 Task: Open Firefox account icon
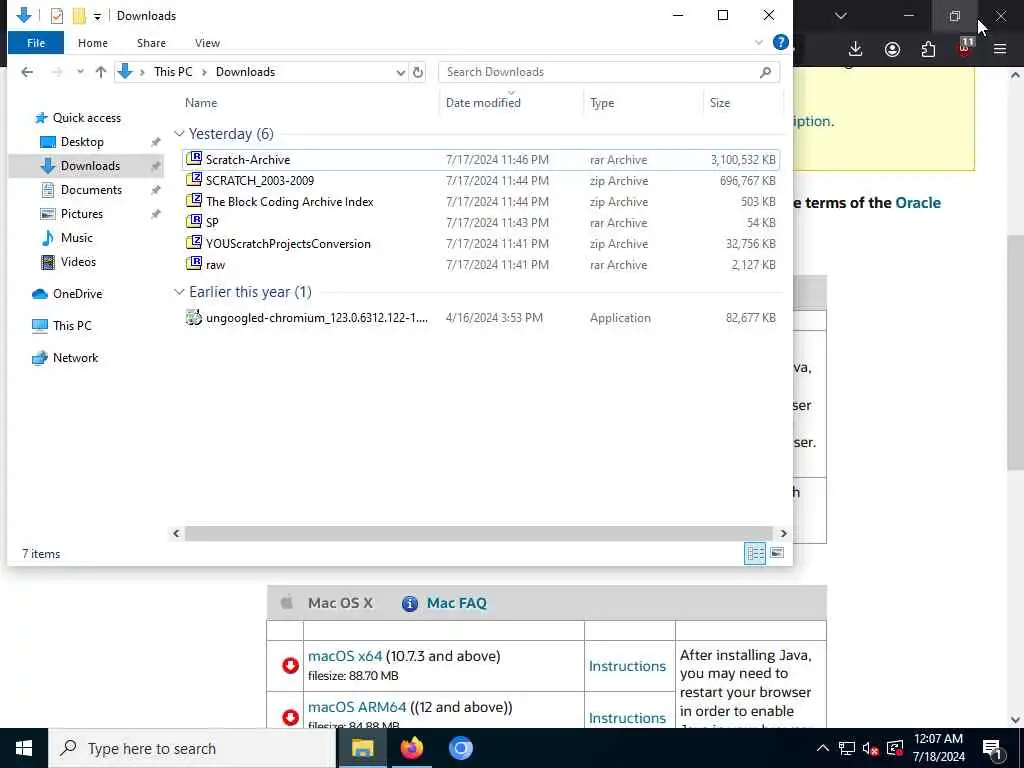(x=892, y=49)
